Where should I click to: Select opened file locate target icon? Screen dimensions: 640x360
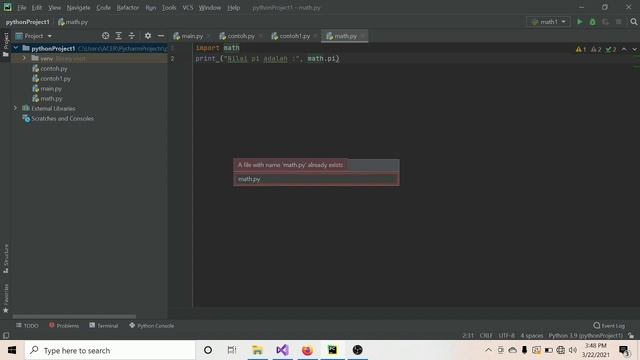pos(105,36)
